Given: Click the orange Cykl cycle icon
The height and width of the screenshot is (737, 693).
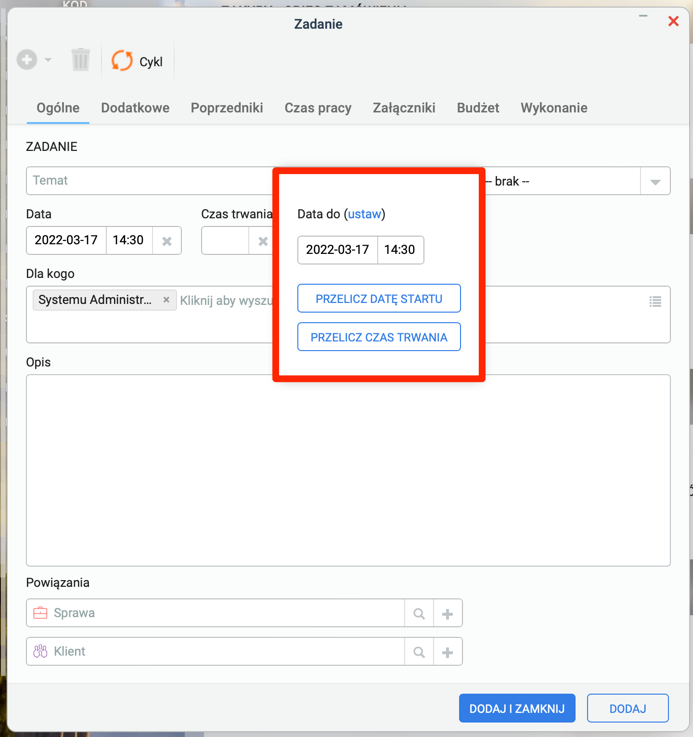Looking at the screenshot, I should point(122,61).
